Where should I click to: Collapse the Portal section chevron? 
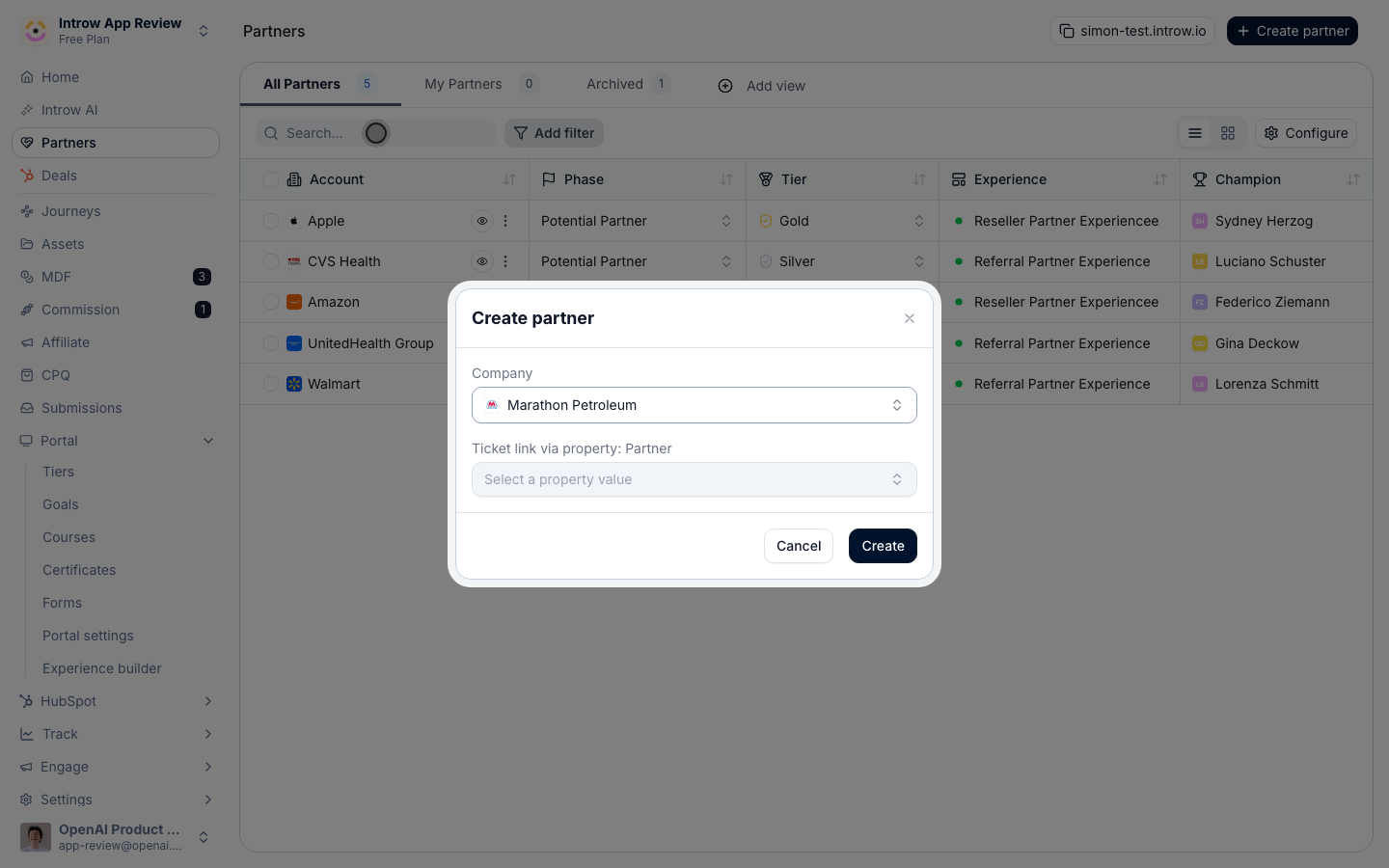tap(208, 441)
